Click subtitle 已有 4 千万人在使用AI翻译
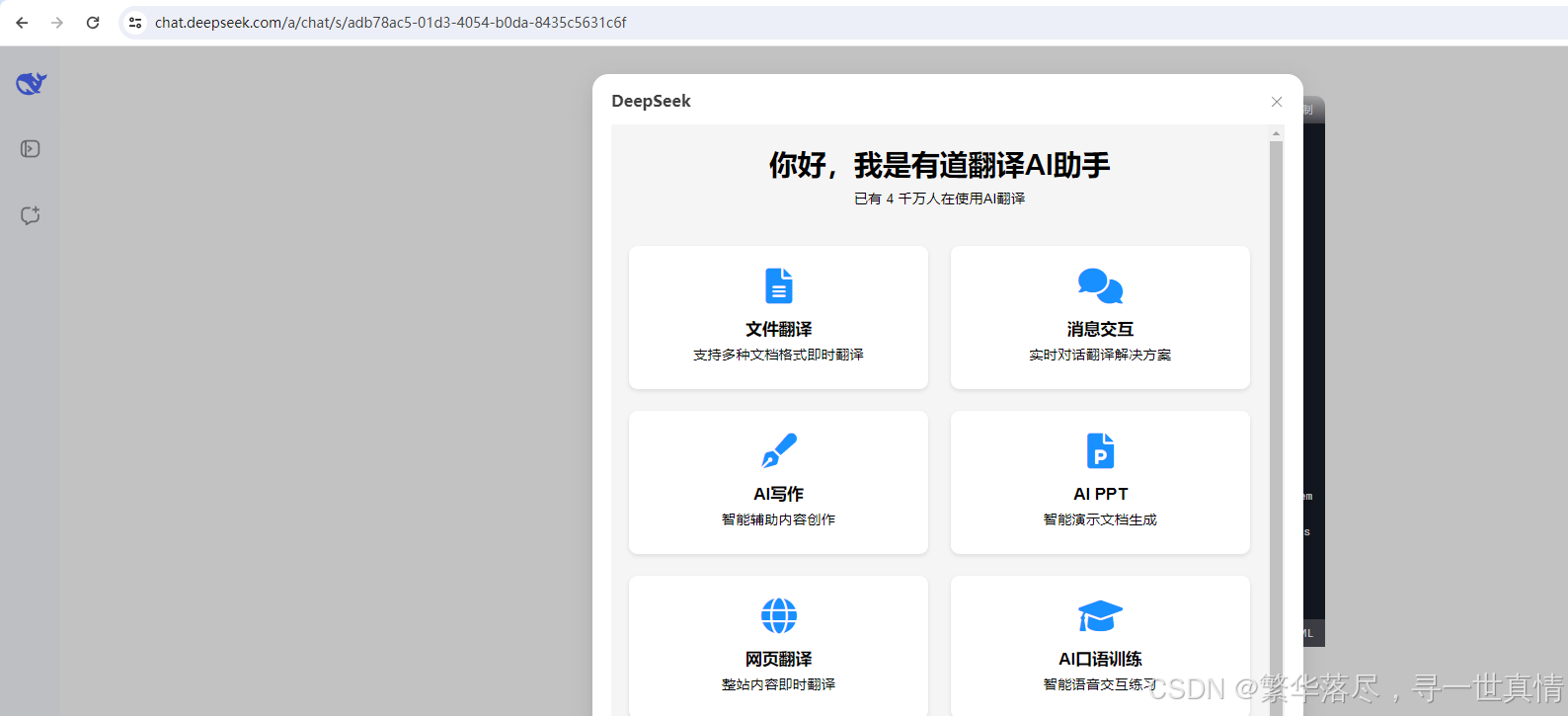 pos(939,199)
